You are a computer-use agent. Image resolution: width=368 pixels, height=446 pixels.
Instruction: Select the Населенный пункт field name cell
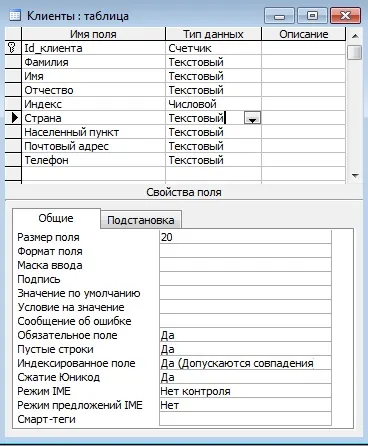93,132
